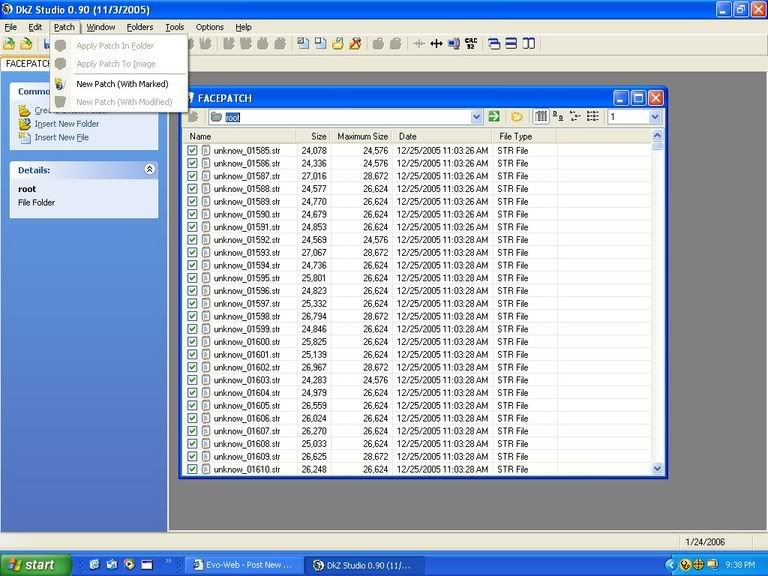Sort by the Date column header
Image resolution: width=768 pixels, height=576 pixels.
coord(442,136)
